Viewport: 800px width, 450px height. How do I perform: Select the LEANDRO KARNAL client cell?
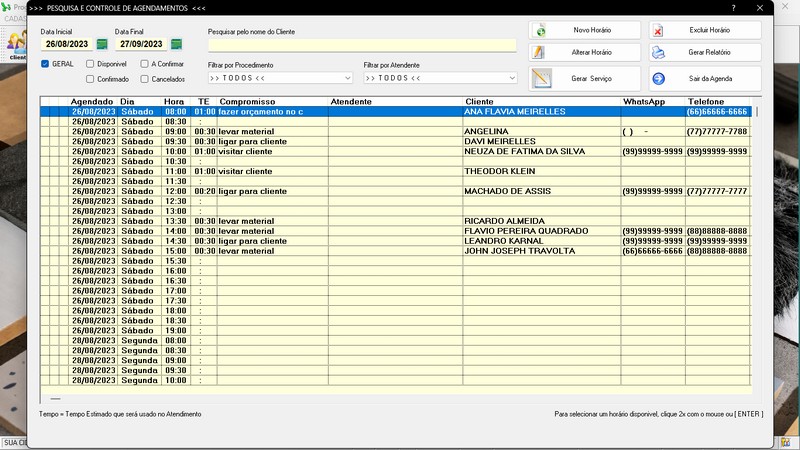(542, 241)
